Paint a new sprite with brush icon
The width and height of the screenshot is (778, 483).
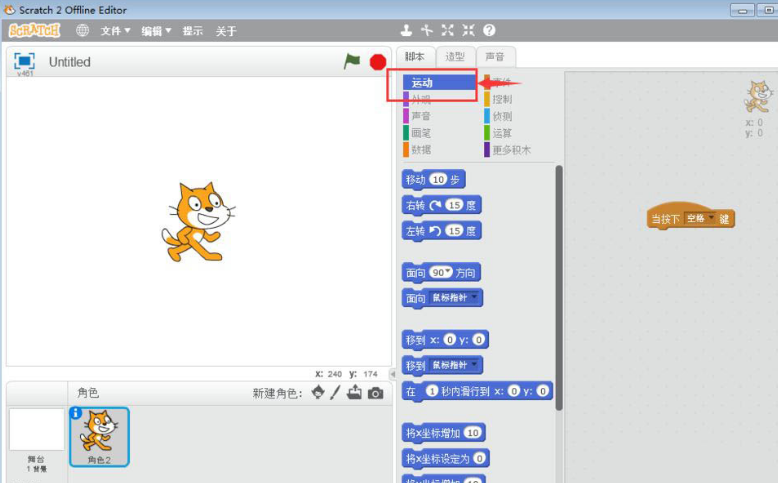tap(335, 393)
